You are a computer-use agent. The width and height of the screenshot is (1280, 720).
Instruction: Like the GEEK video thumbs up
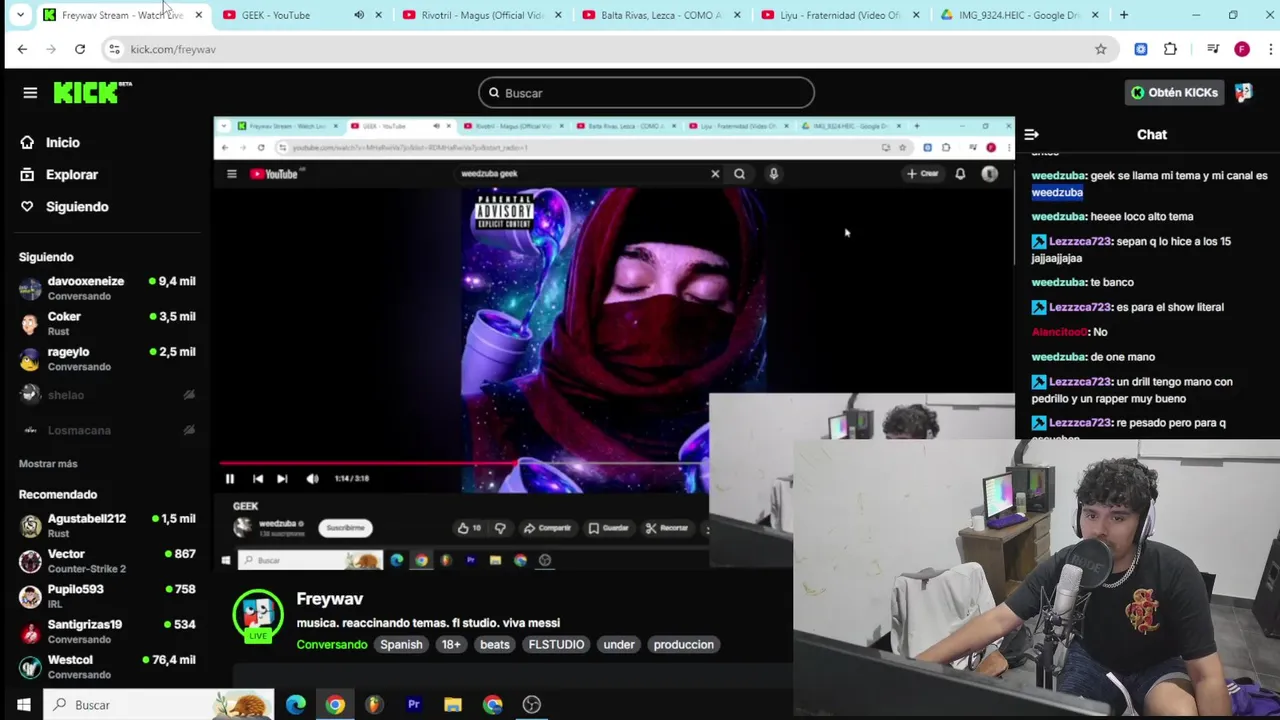pyautogui.click(x=467, y=528)
